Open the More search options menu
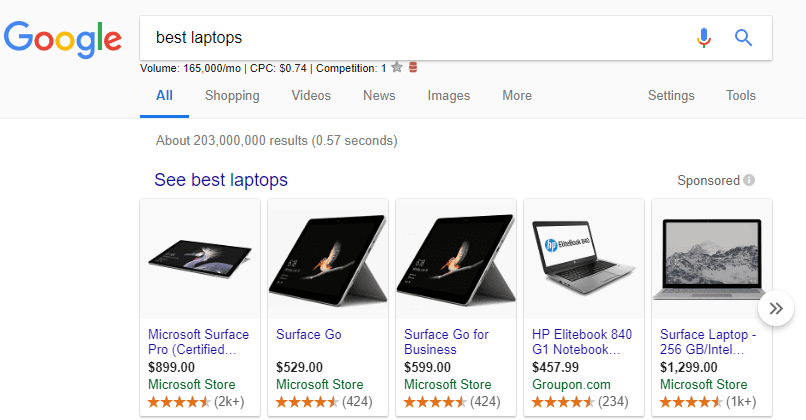Image resolution: width=806 pixels, height=420 pixels. click(517, 96)
